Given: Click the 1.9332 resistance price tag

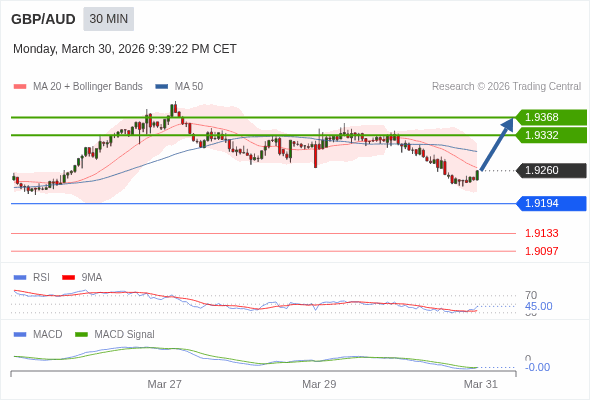Looking at the screenshot, I should (x=551, y=135).
